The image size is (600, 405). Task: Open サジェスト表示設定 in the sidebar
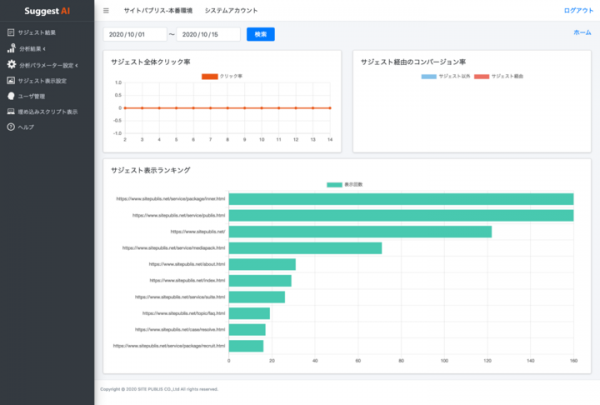tap(42, 81)
